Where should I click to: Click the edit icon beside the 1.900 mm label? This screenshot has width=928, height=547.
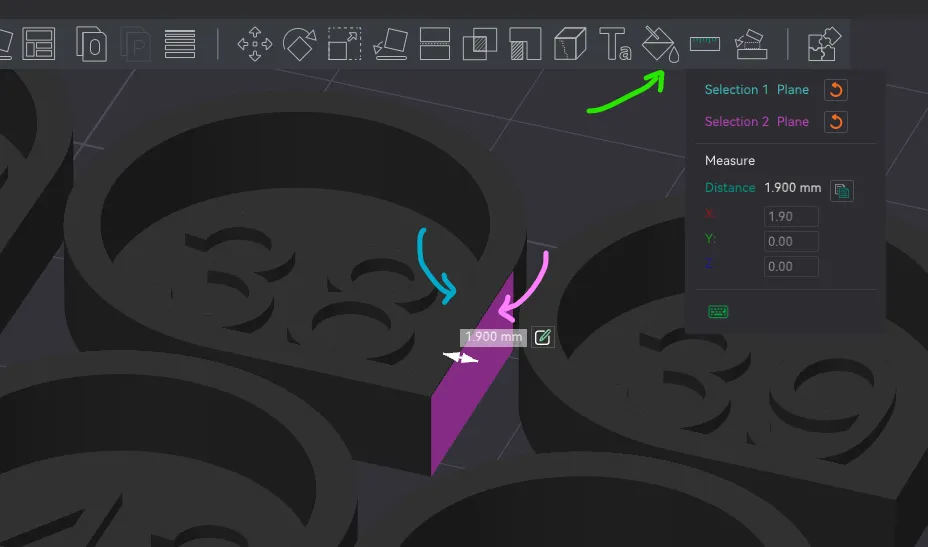tap(543, 337)
